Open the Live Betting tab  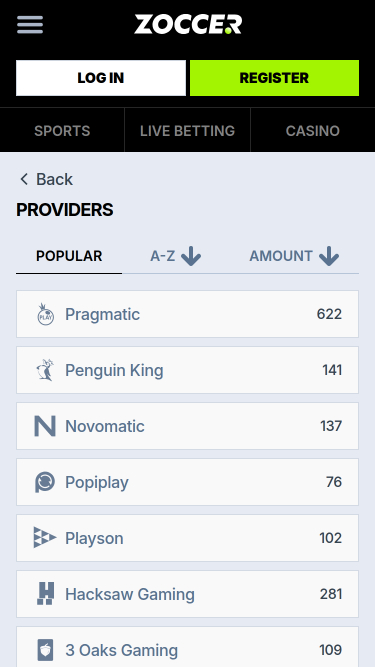pos(188,130)
